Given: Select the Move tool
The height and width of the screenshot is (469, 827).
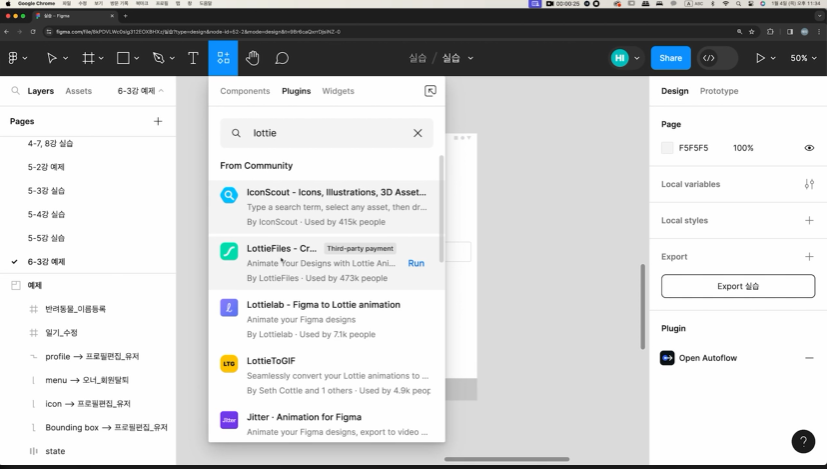Looking at the screenshot, I should click(x=51, y=58).
